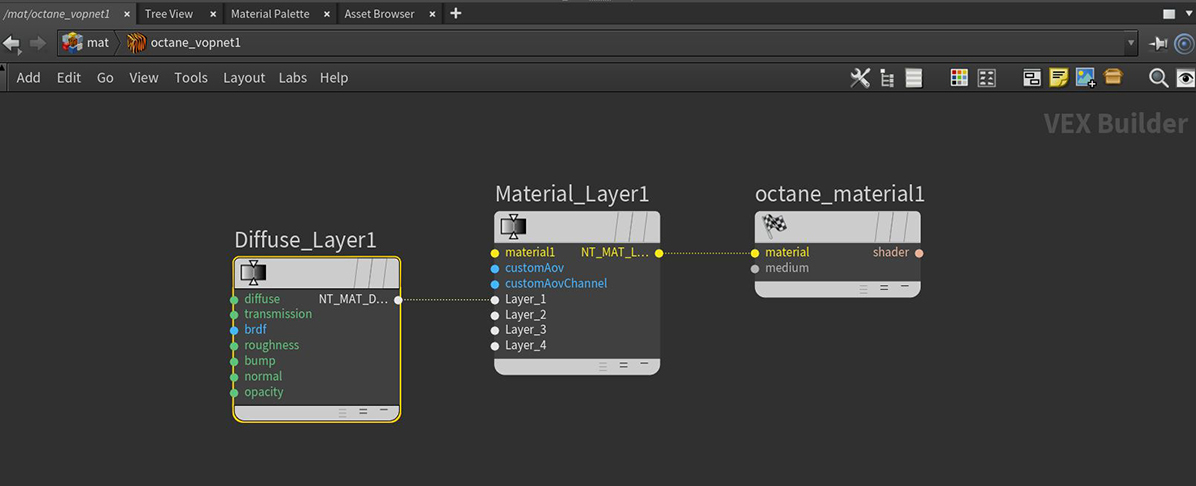Switch to tree list view icon
Image resolution: width=1196 pixels, height=486 pixels.
(886, 78)
